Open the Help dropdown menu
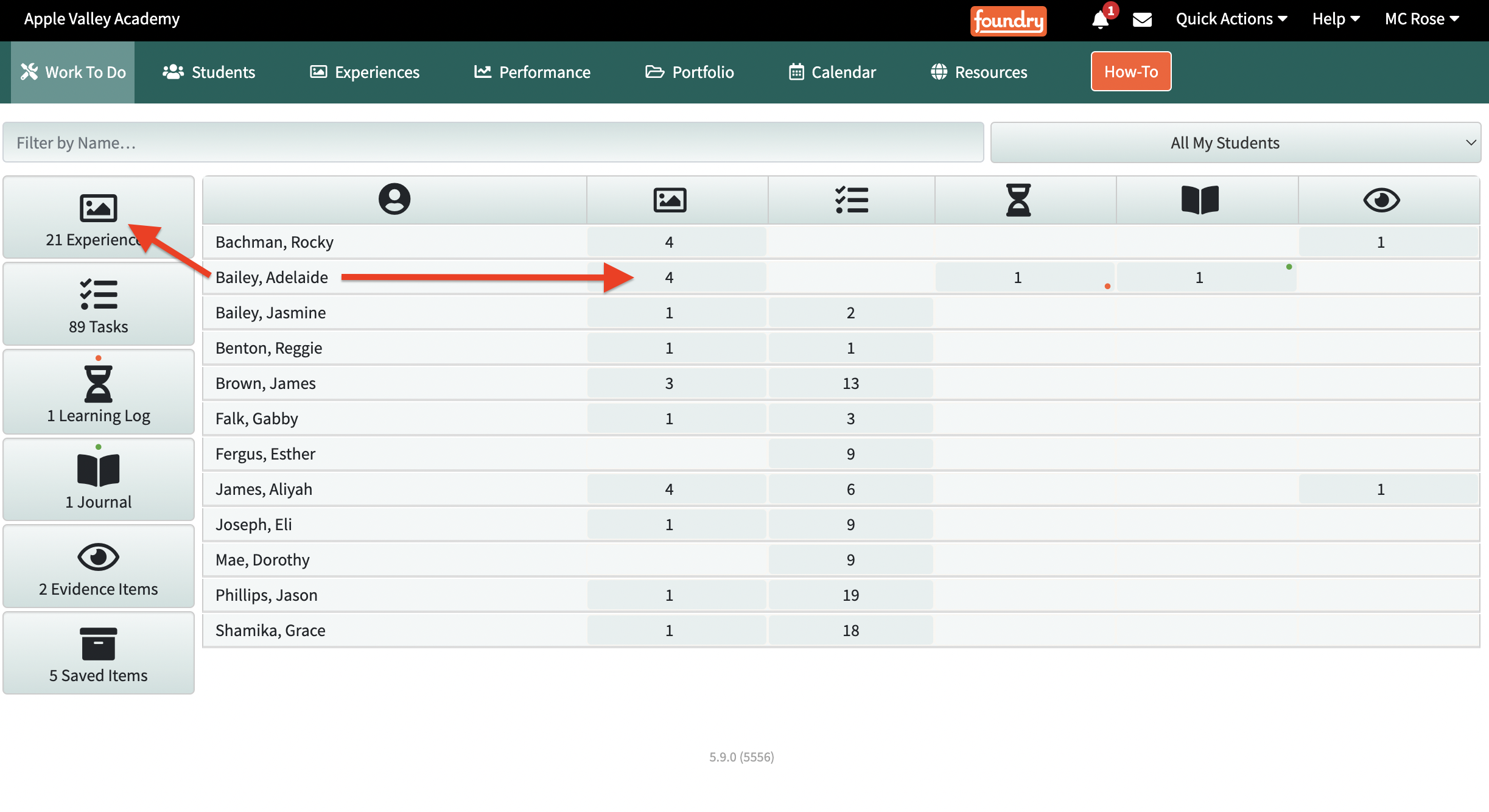Viewport: 1489px width, 812px height. [x=1336, y=19]
